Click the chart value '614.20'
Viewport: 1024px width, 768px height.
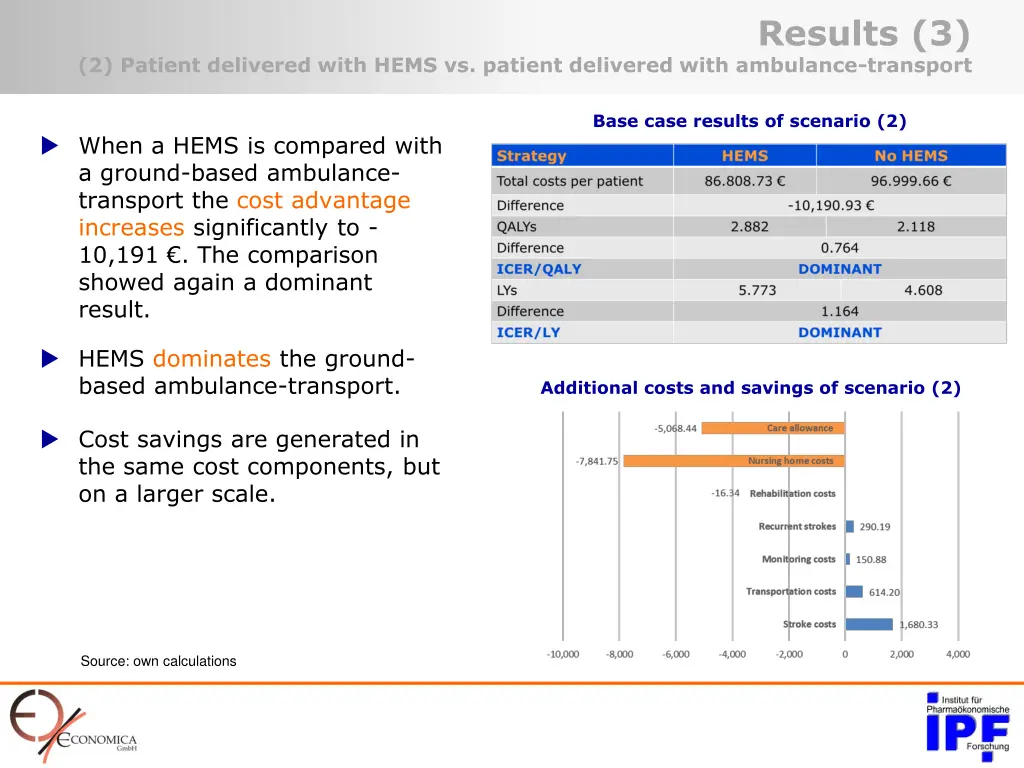tap(884, 592)
